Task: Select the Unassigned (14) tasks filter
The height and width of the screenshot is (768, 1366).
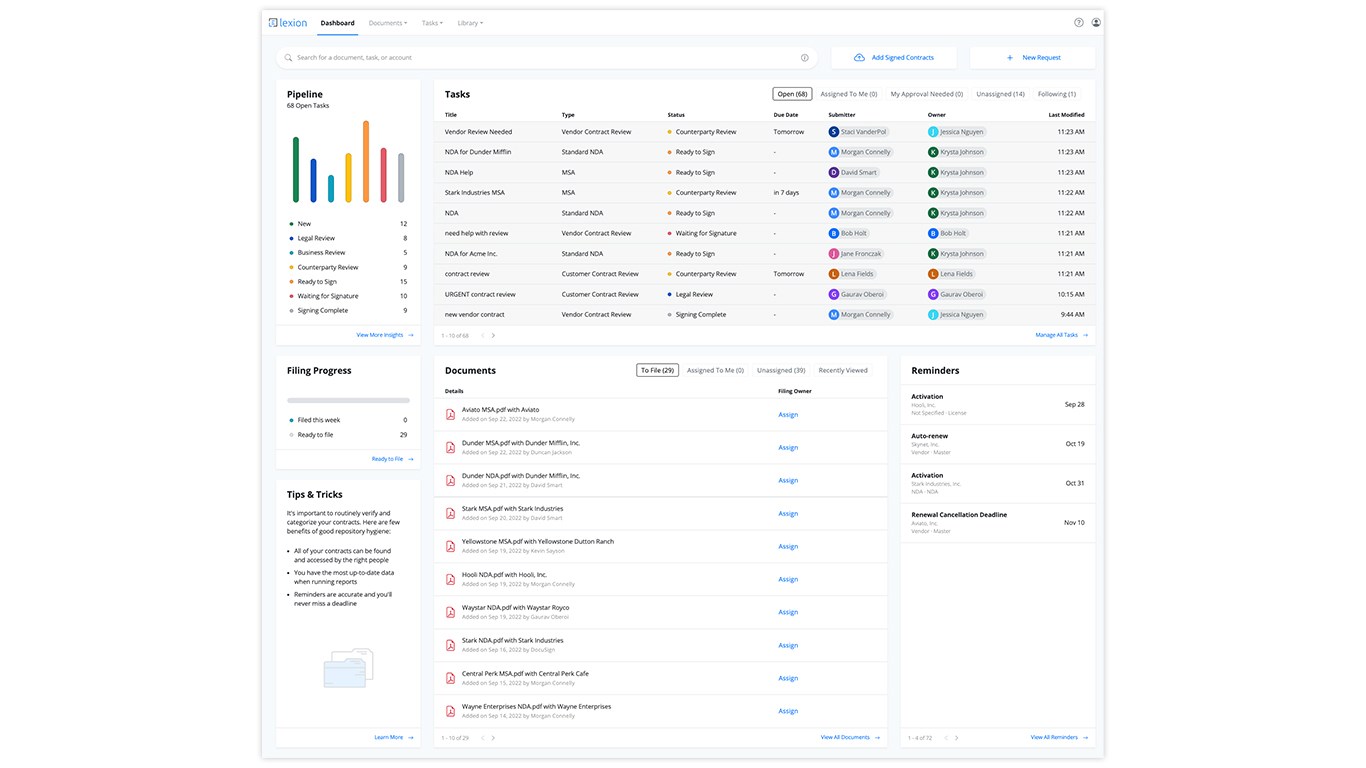Action: click(1000, 94)
